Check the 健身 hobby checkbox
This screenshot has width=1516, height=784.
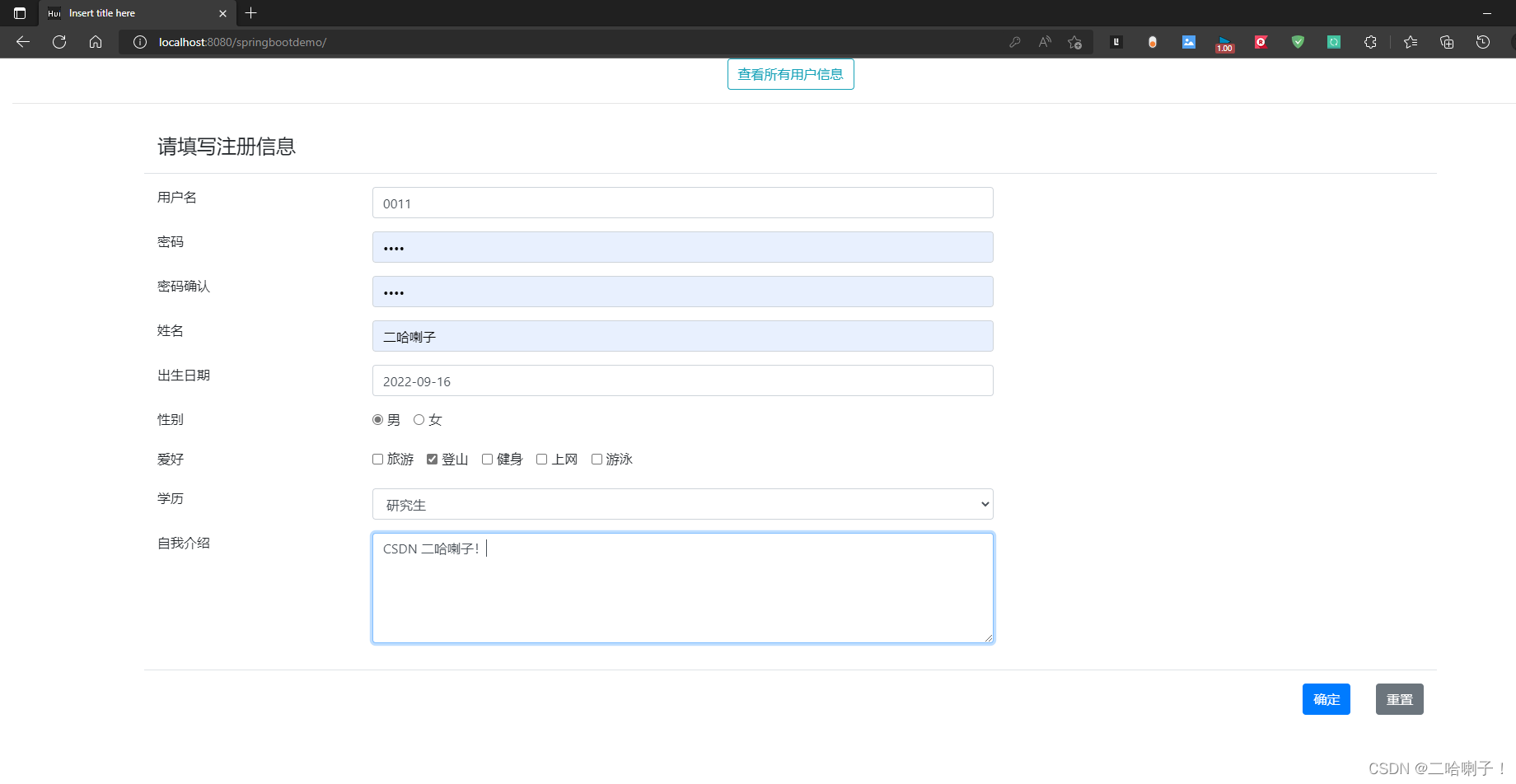click(487, 460)
